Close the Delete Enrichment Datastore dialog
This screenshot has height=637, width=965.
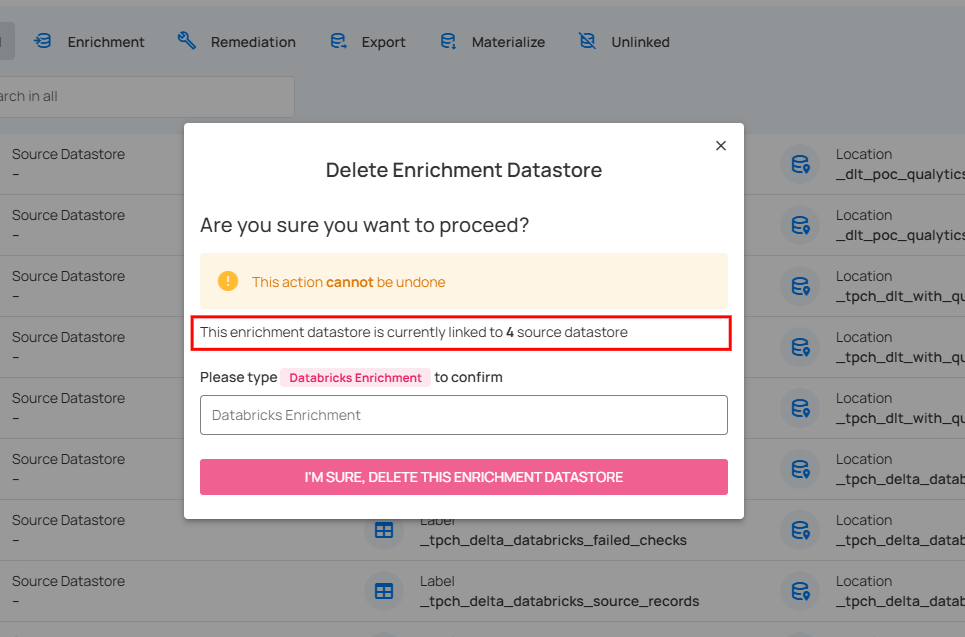click(721, 146)
